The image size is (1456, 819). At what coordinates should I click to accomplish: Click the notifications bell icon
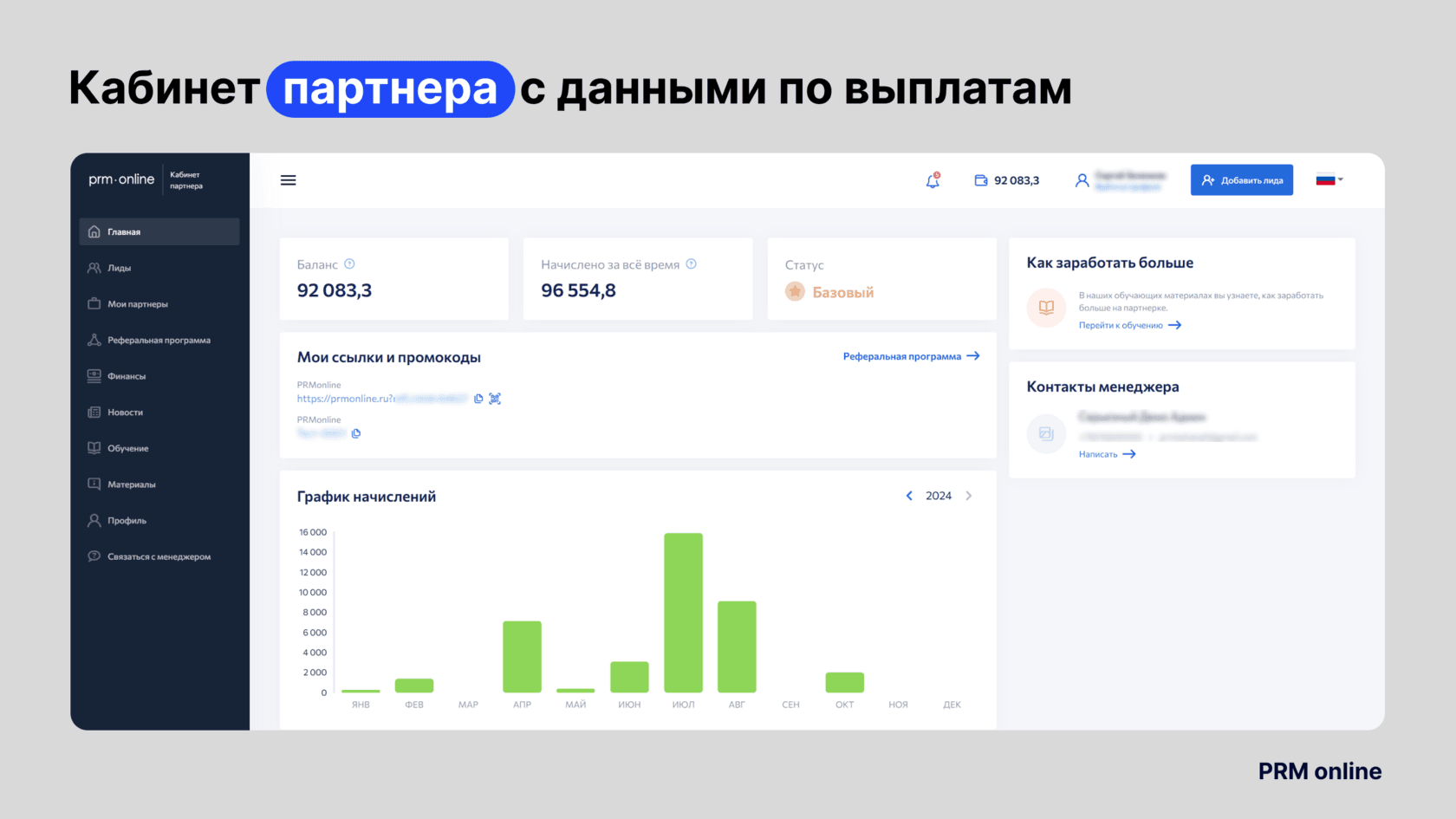click(x=933, y=181)
